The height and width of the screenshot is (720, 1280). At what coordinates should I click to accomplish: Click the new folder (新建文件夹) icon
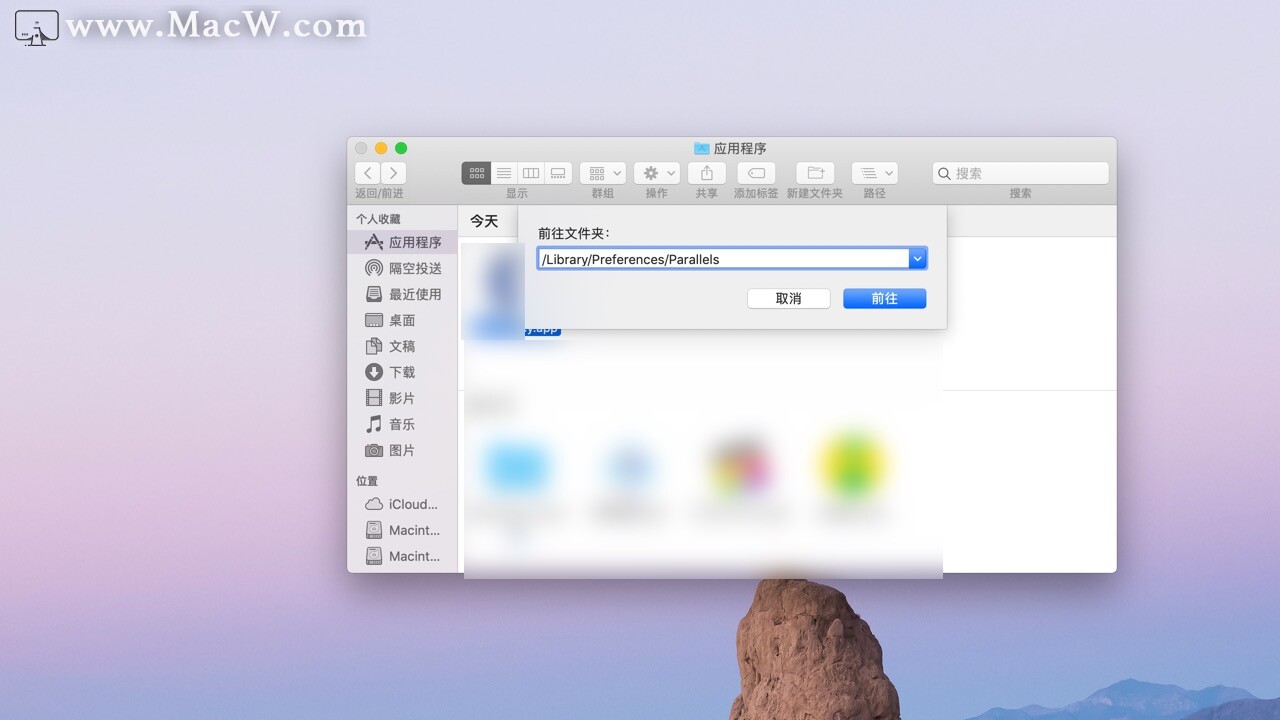pyautogui.click(x=815, y=173)
